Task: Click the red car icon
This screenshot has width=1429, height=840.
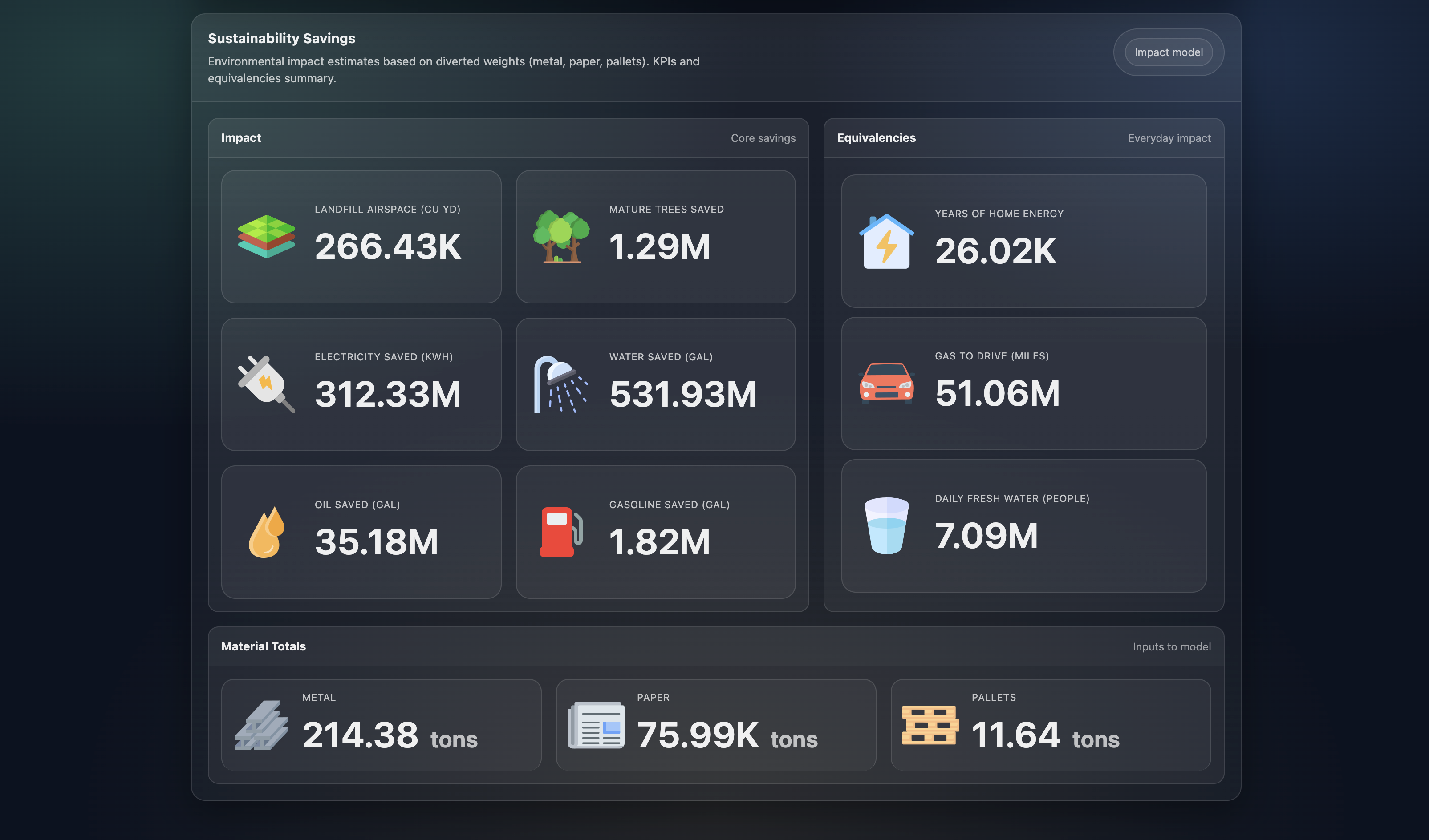Action: [886, 383]
